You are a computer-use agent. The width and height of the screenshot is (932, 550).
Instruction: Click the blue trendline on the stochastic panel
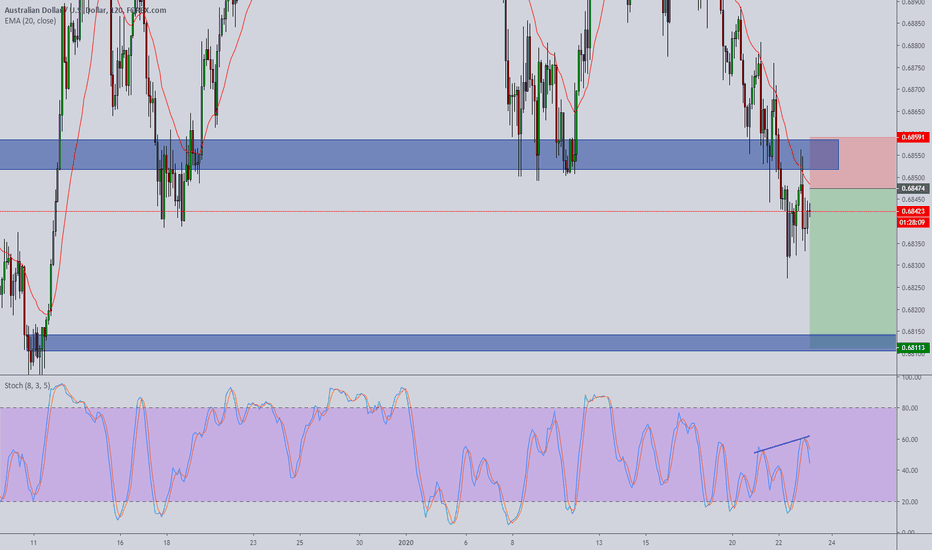point(782,445)
